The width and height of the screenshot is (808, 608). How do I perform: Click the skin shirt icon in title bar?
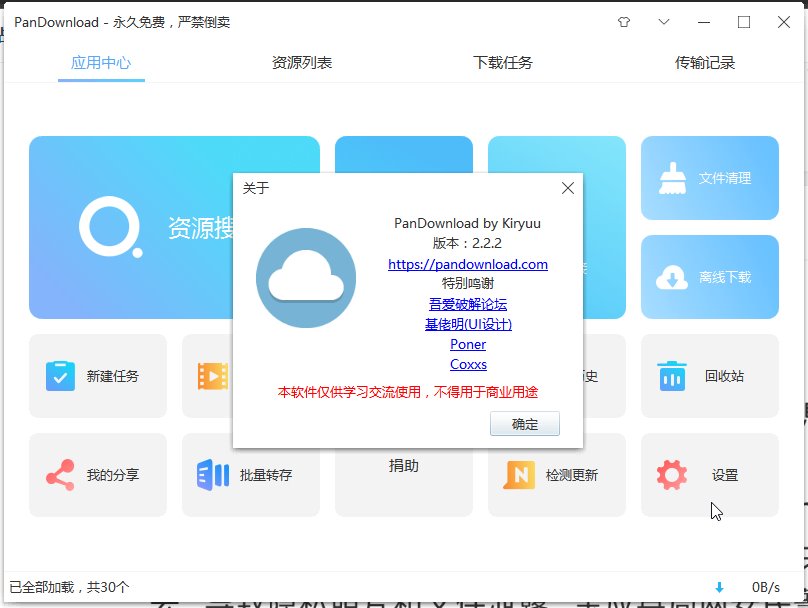pos(625,22)
